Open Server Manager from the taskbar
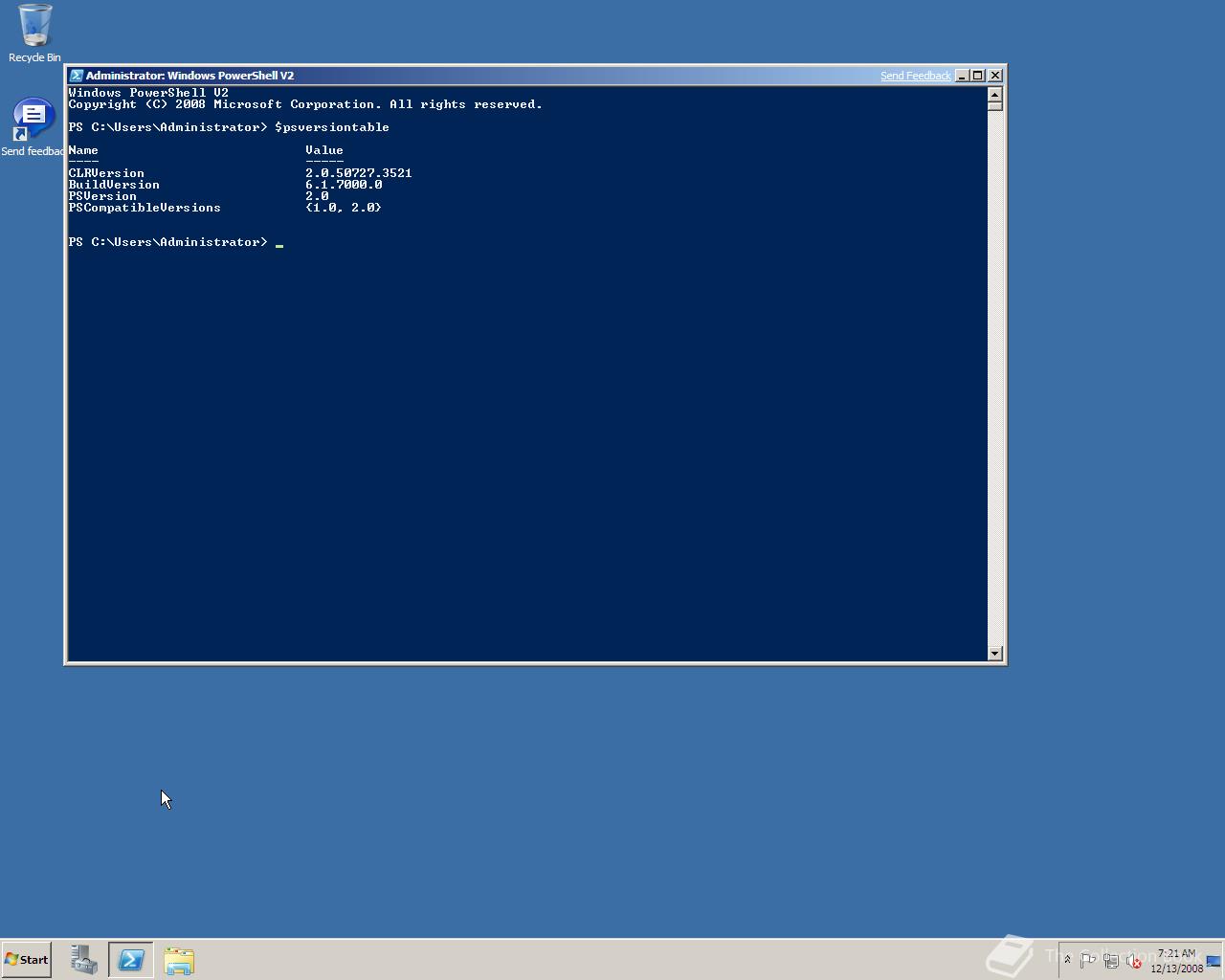This screenshot has width=1225, height=980. (x=84, y=960)
